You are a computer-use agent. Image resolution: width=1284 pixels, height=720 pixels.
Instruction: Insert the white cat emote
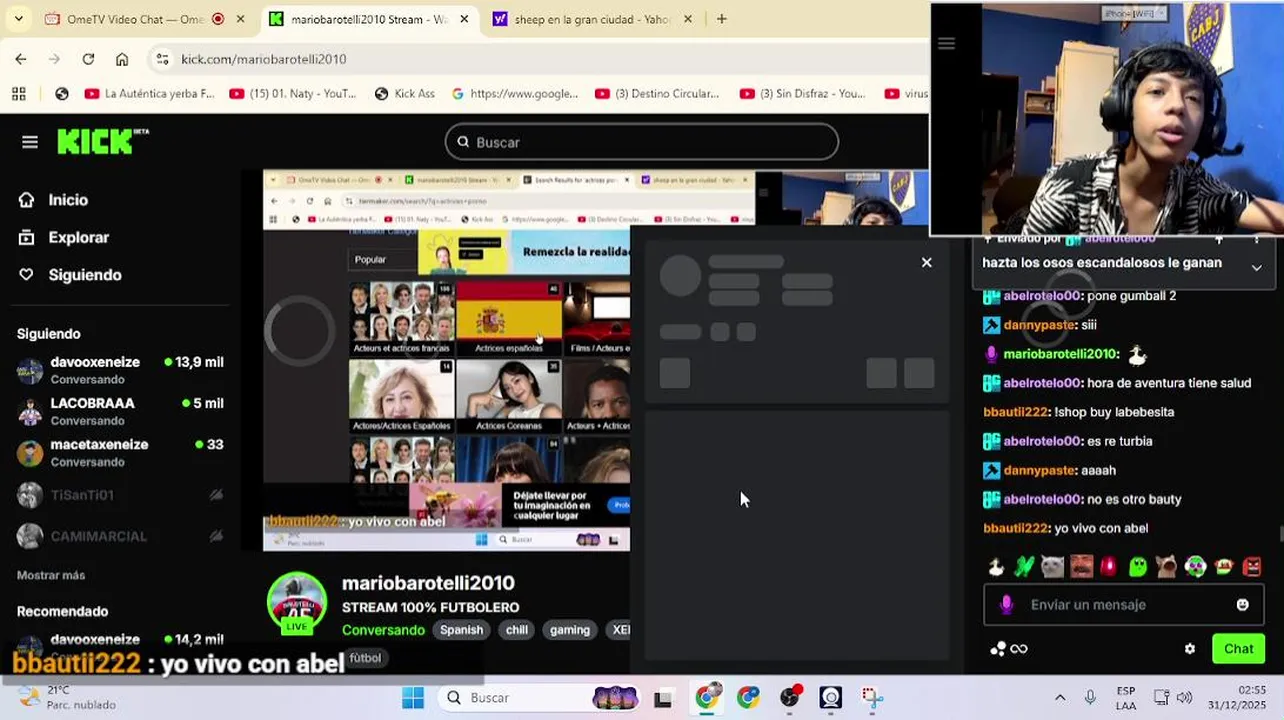click(1052, 567)
